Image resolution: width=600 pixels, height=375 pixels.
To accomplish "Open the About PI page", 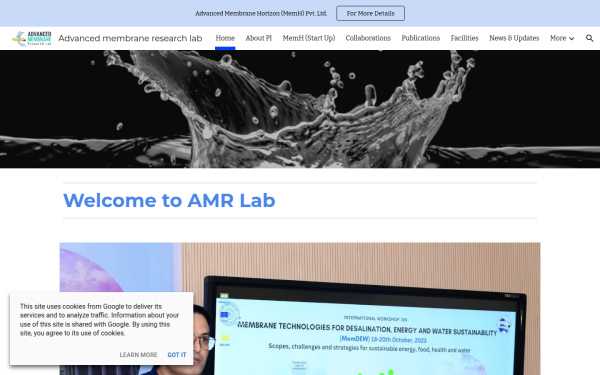I will (x=259, y=38).
